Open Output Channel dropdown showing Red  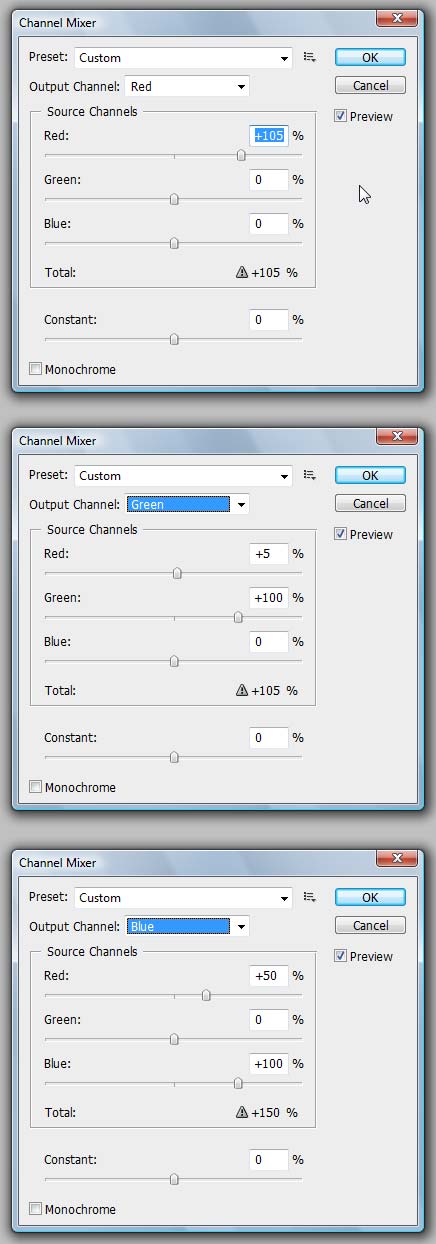coord(188,87)
